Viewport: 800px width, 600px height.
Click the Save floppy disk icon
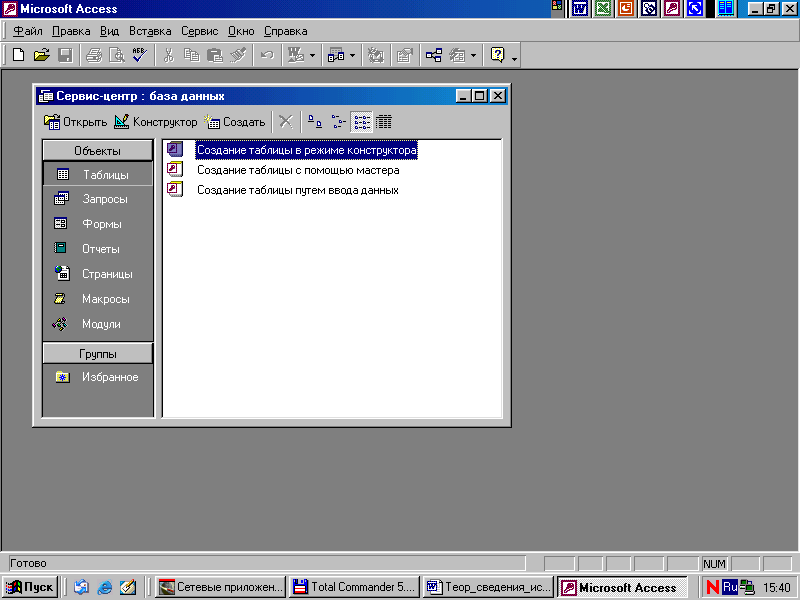pos(65,55)
